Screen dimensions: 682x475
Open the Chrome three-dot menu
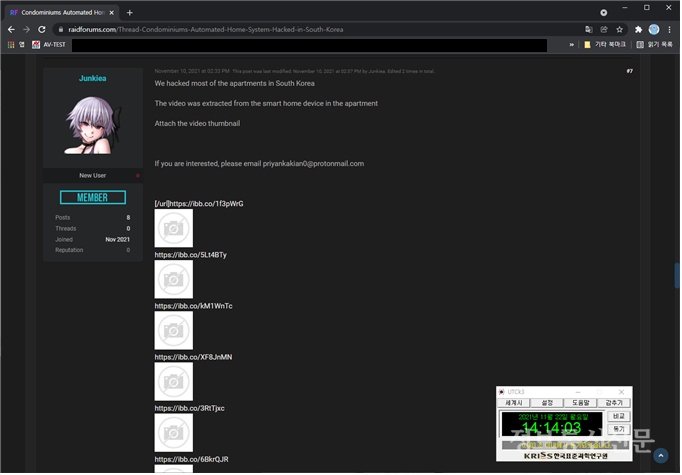(x=670, y=30)
